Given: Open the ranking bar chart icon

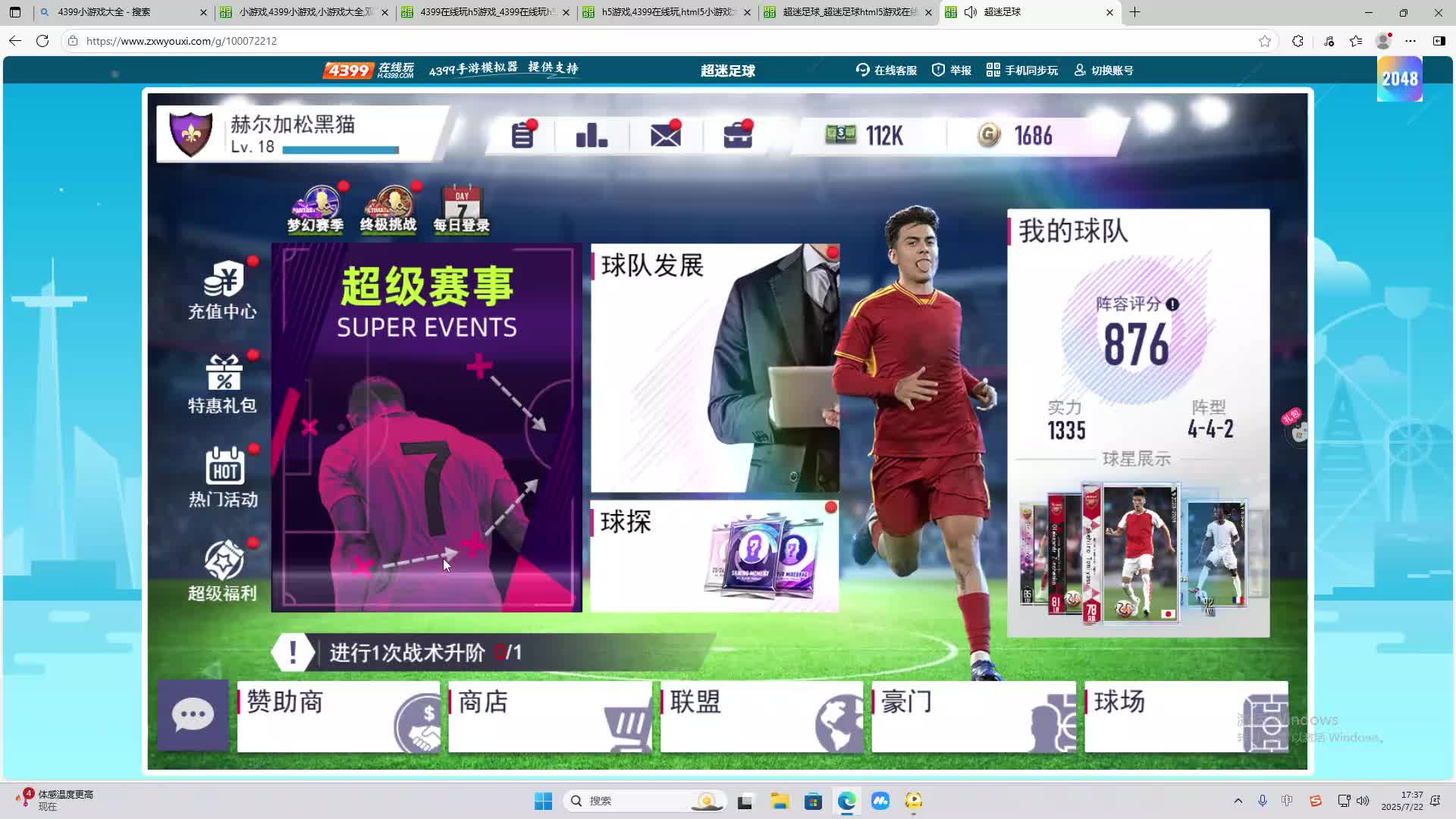Looking at the screenshot, I should (591, 136).
